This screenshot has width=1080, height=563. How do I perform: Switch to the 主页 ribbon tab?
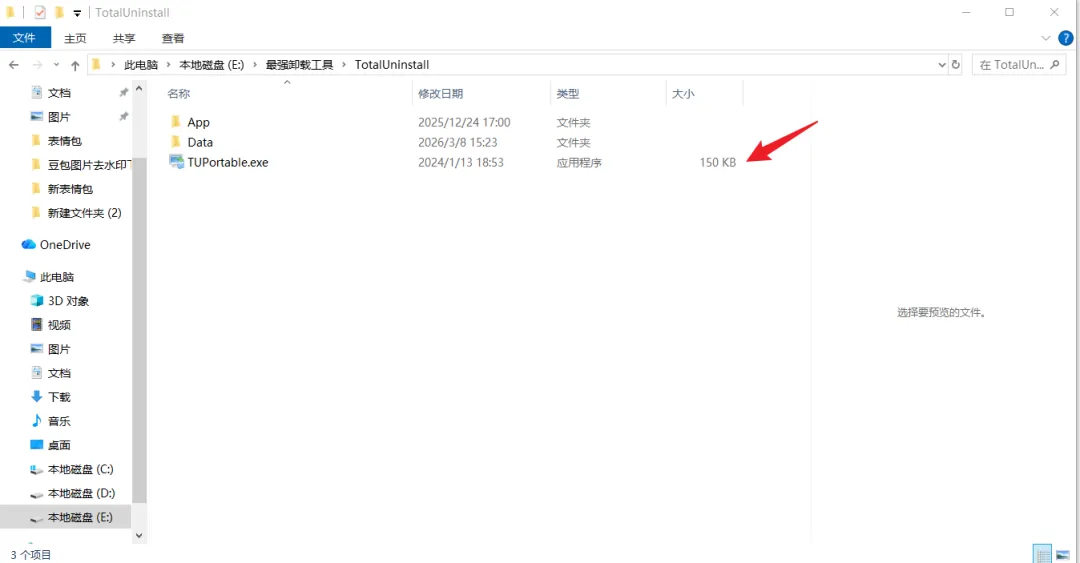pos(75,39)
